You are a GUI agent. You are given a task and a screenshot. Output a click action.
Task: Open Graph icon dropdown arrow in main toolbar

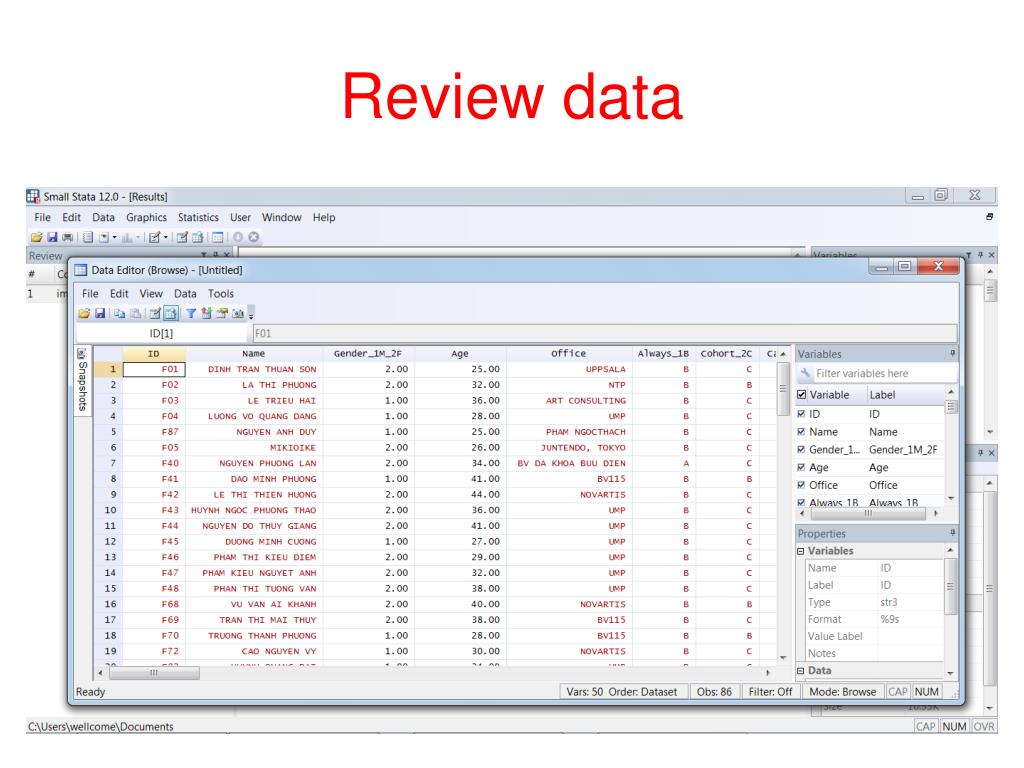point(138,237)
